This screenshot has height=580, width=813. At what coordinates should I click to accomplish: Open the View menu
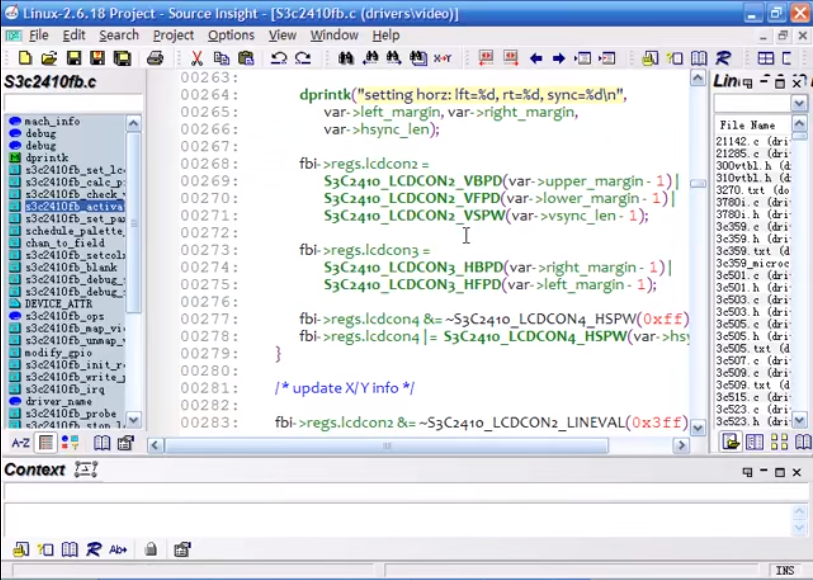(x=282, y=35)
